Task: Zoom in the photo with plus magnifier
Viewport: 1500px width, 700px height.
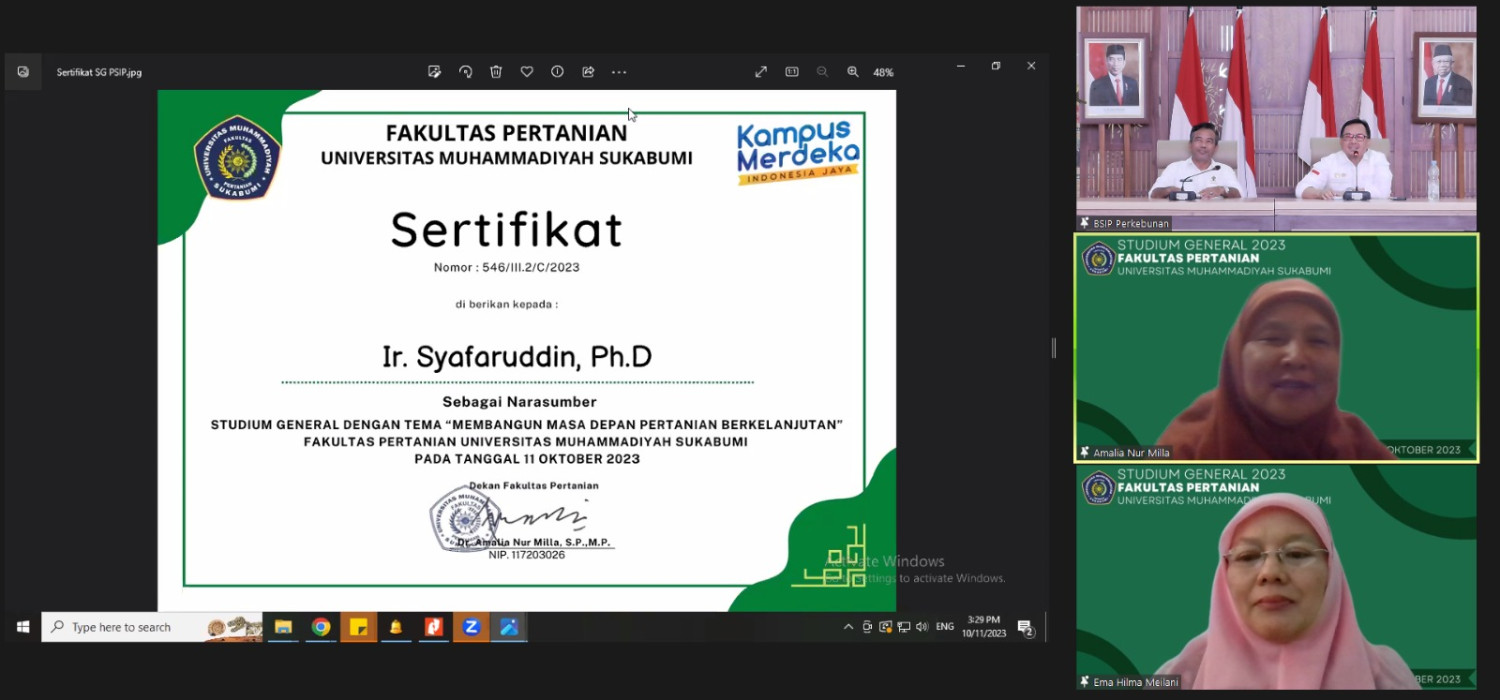Action: point(853,72)
